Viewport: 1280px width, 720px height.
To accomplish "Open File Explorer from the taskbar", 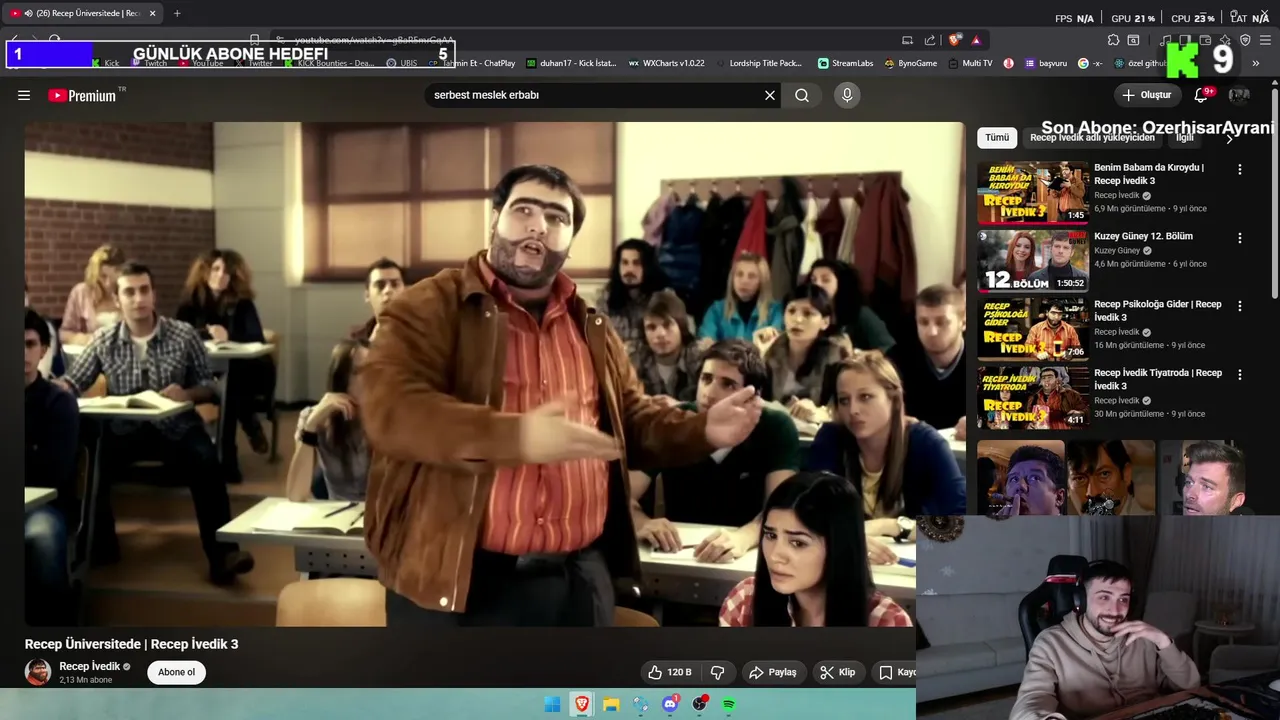I will pyautogui.click(x=611, y=704).
